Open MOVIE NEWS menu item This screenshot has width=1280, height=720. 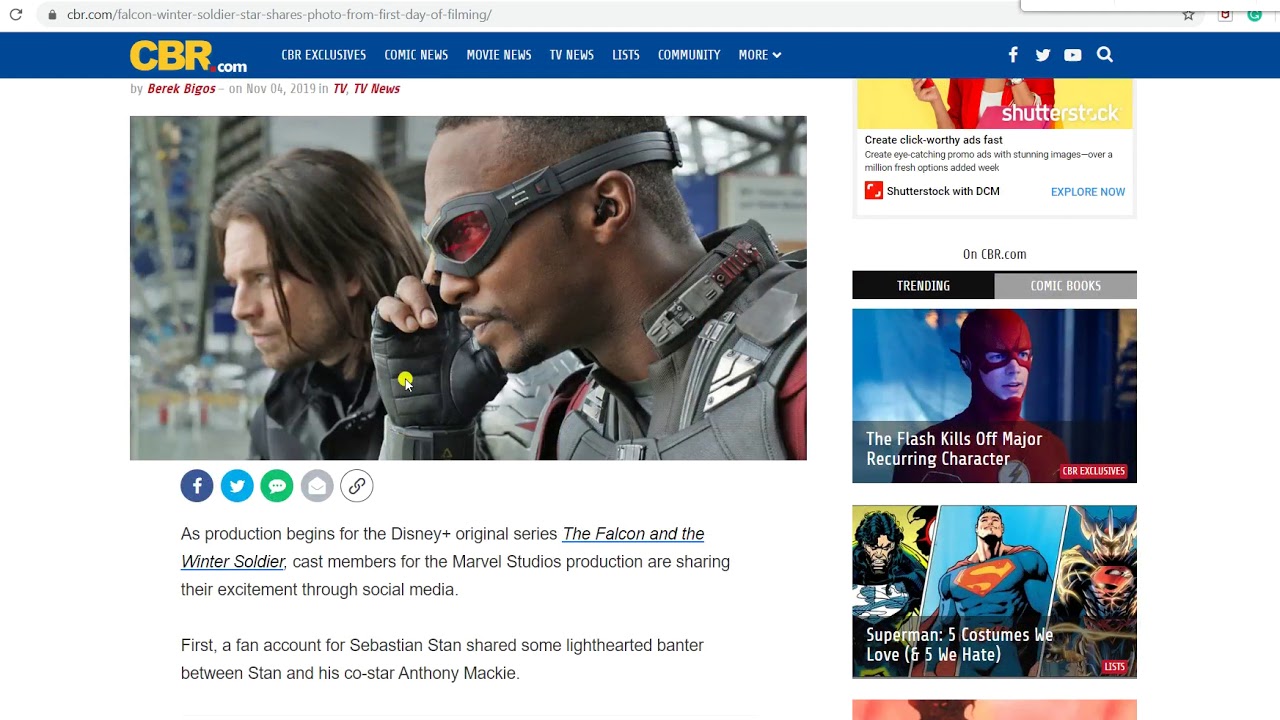(x=498, y=55)
